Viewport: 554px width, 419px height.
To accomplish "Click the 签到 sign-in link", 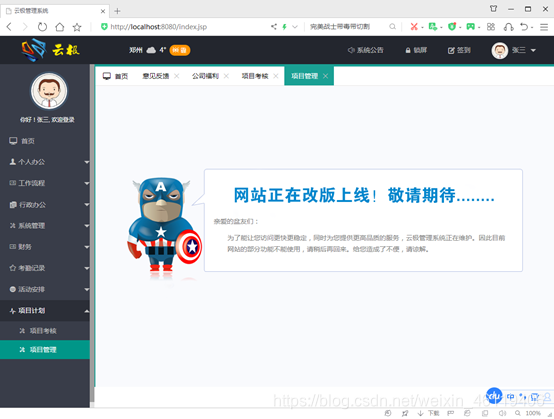I will (459, 50).
